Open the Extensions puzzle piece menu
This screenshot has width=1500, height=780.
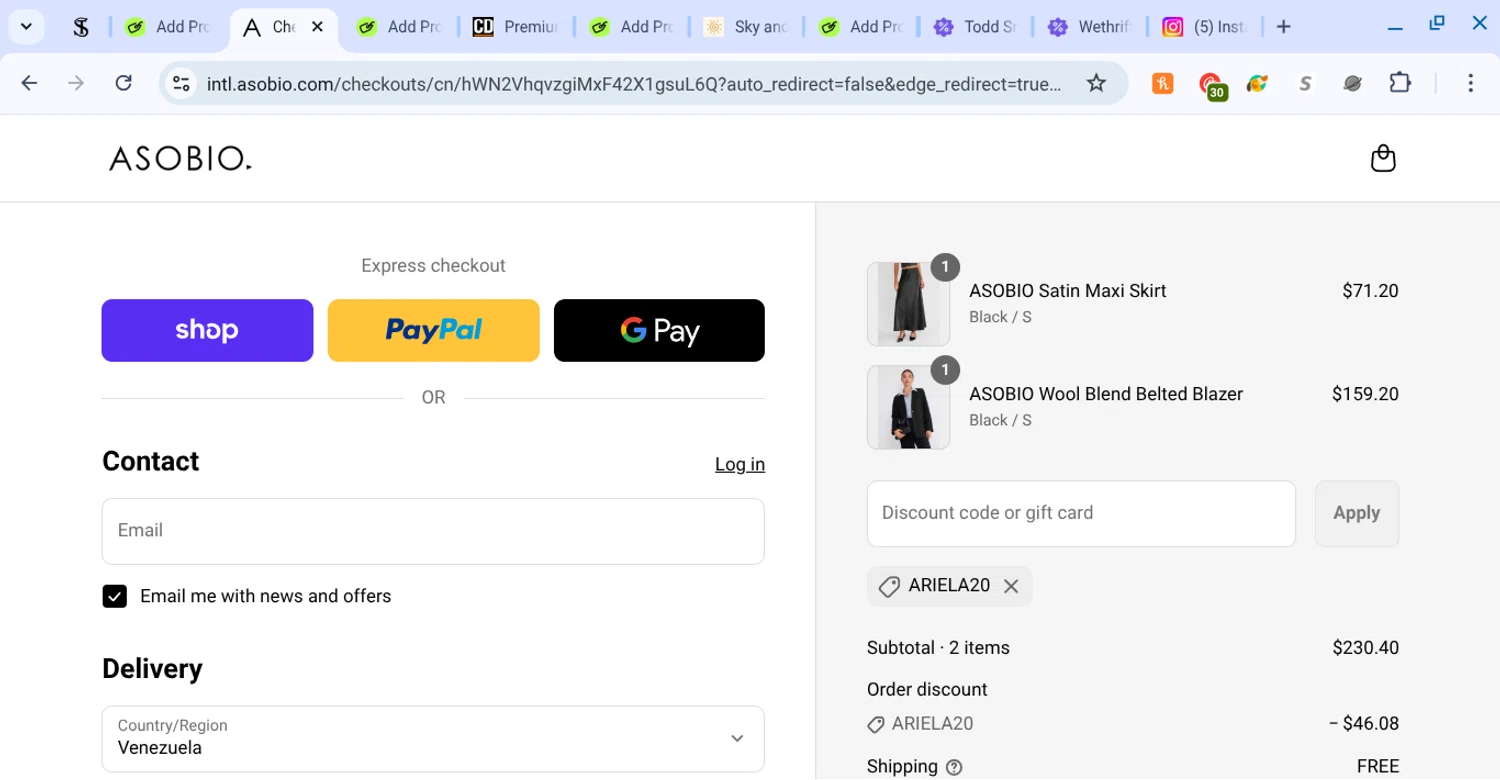click(1400, 83)
